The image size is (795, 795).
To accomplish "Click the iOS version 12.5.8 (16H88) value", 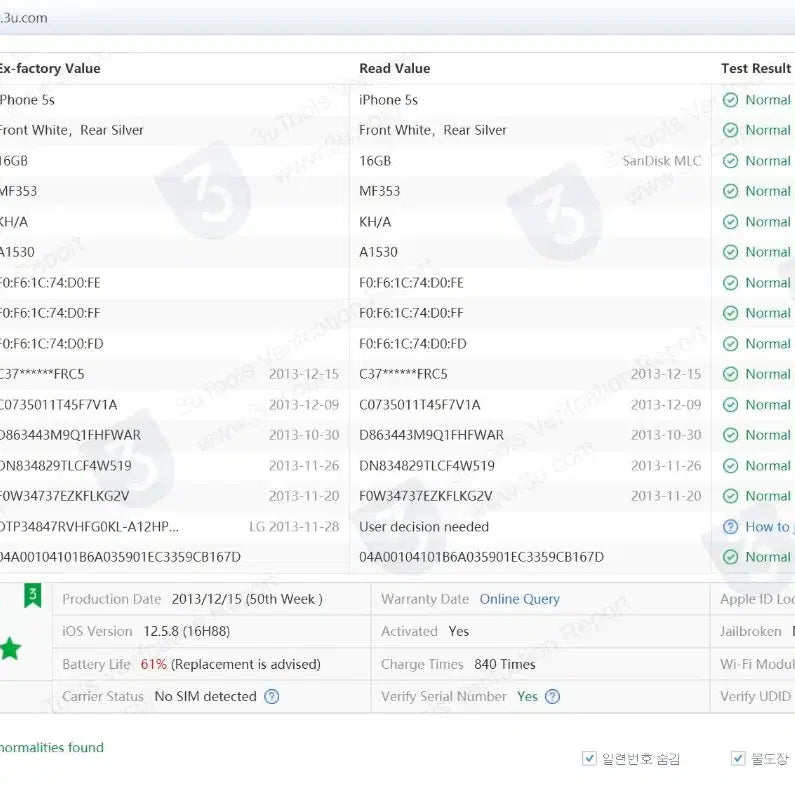I will click(x=187, y=631).
